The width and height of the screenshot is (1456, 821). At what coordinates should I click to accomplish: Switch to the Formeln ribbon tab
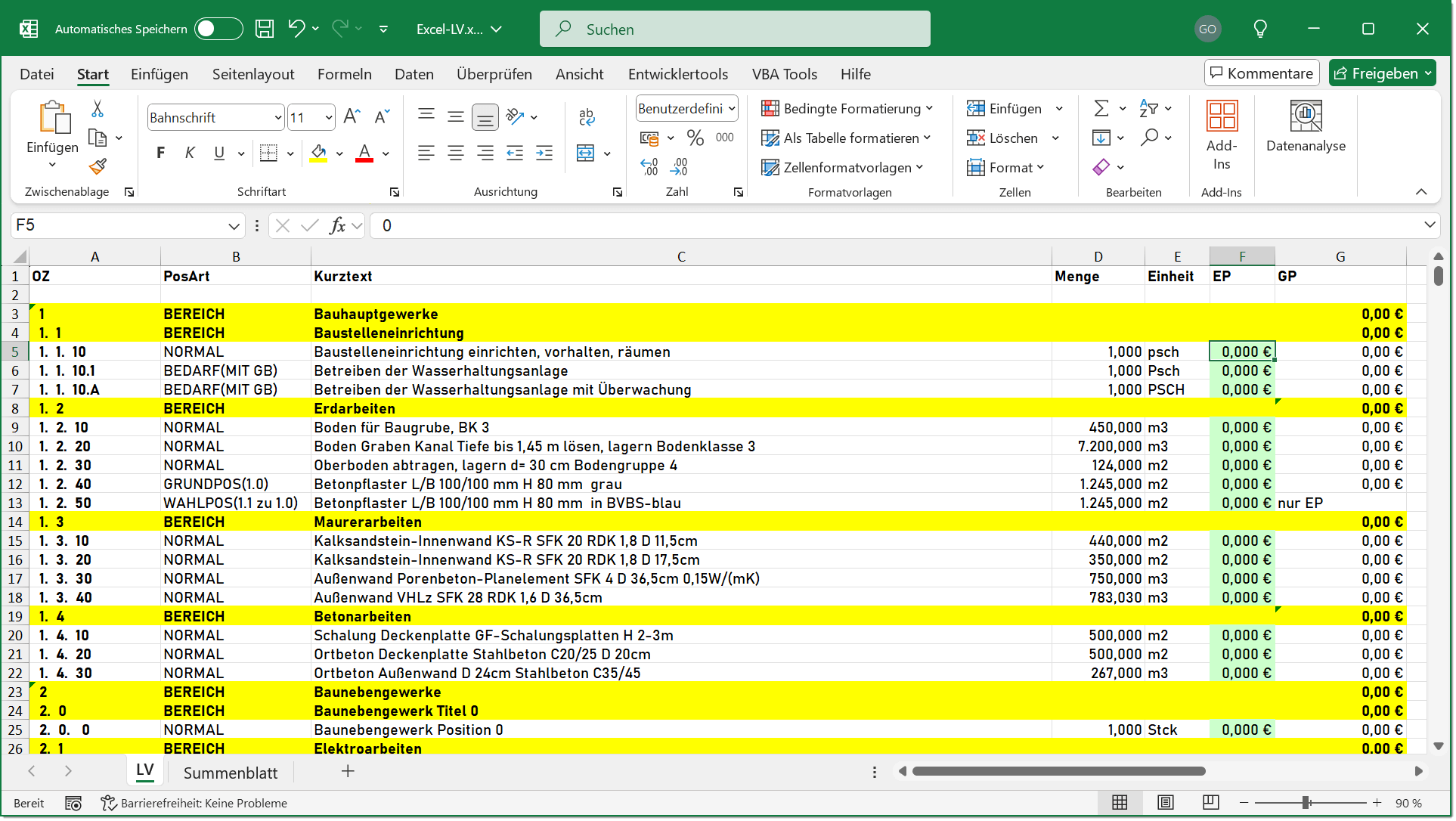click(345, 74)
